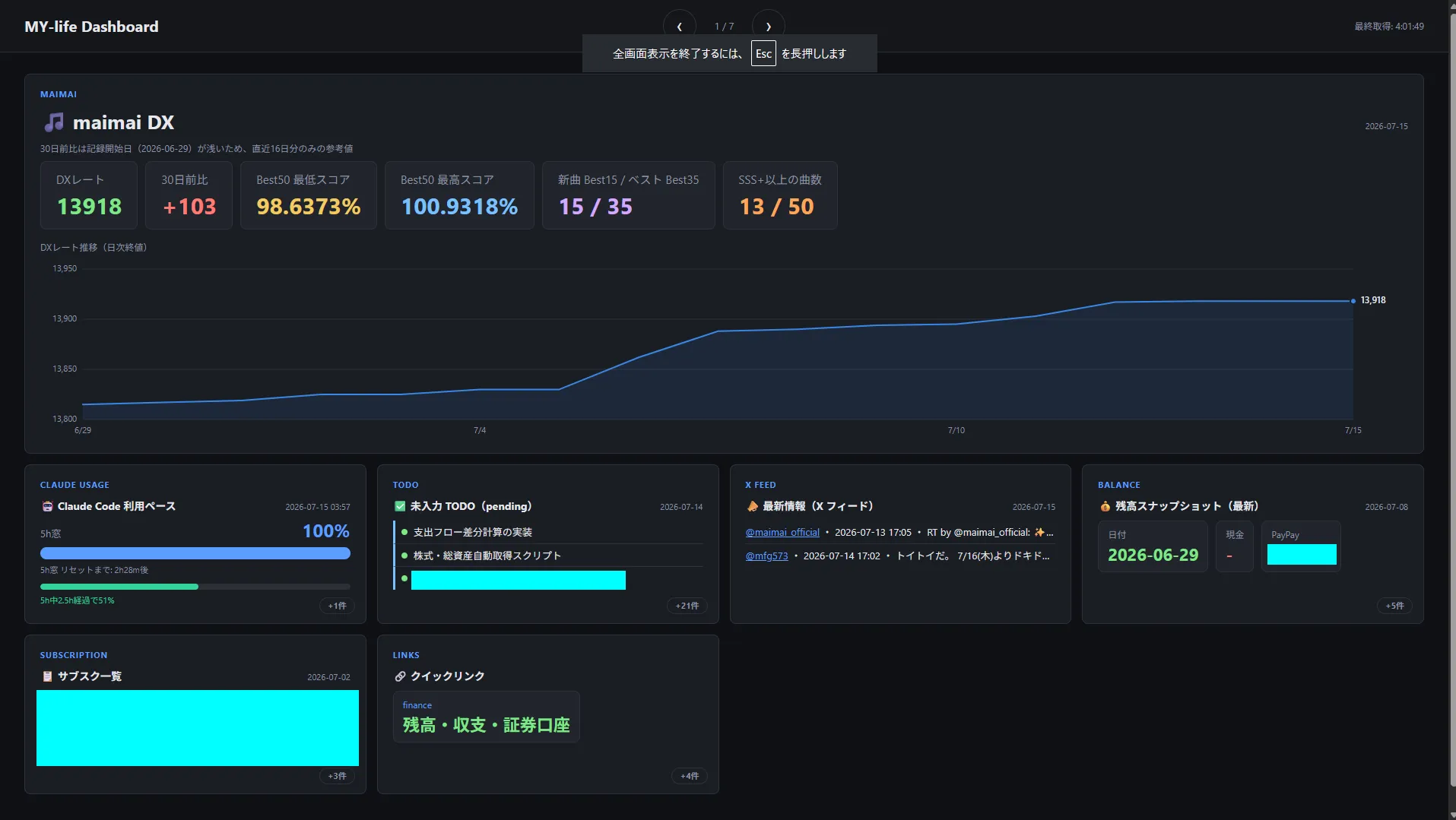The height and width of the screenshot is (820, 1456).
Task: Click the balance money bag icon
Action: pyautogui.click(x=1105, y=506)
